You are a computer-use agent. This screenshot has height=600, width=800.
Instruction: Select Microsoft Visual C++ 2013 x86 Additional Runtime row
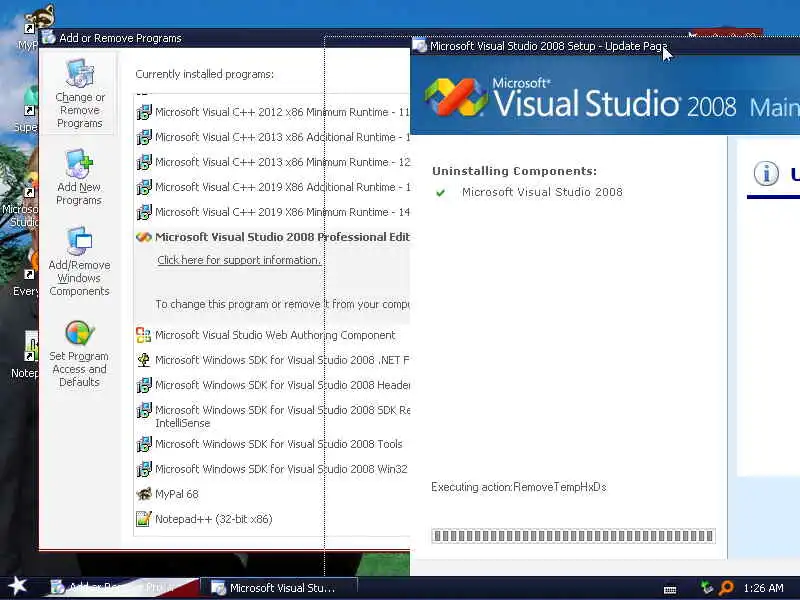pyautogui.click(x=272, y=137)
